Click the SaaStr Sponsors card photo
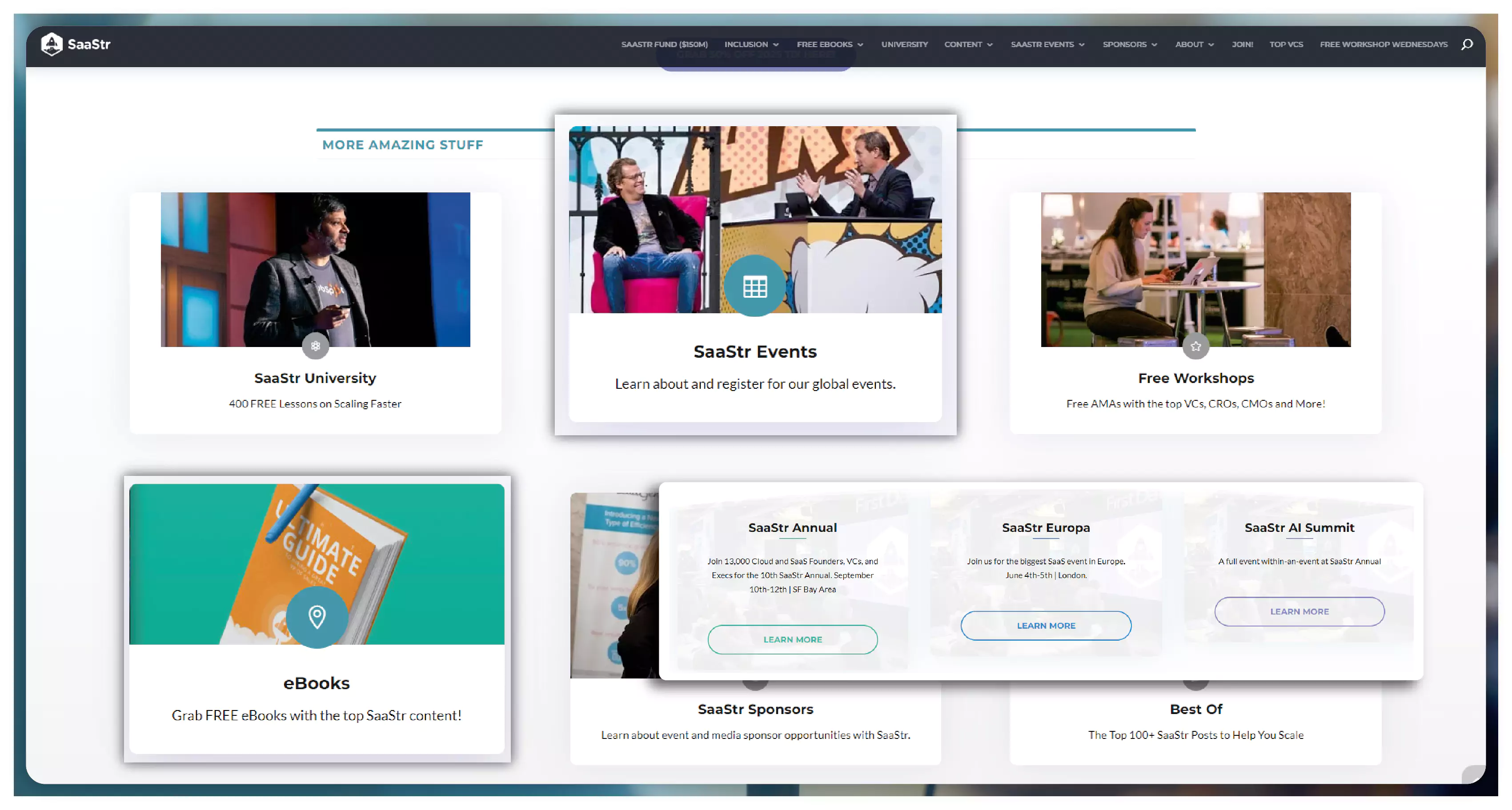Viewport: 1512px width, 810px height. pyautogui.click(x=614, y=585)
